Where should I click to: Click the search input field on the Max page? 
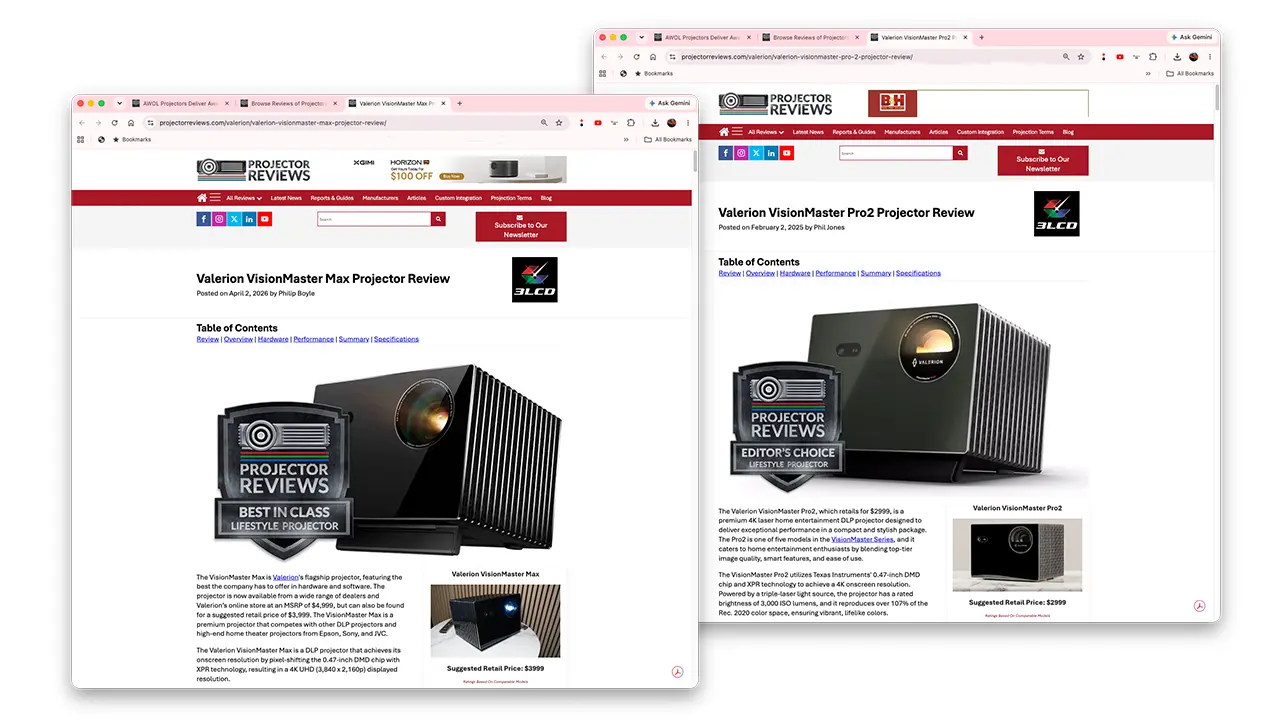[374, 218]
